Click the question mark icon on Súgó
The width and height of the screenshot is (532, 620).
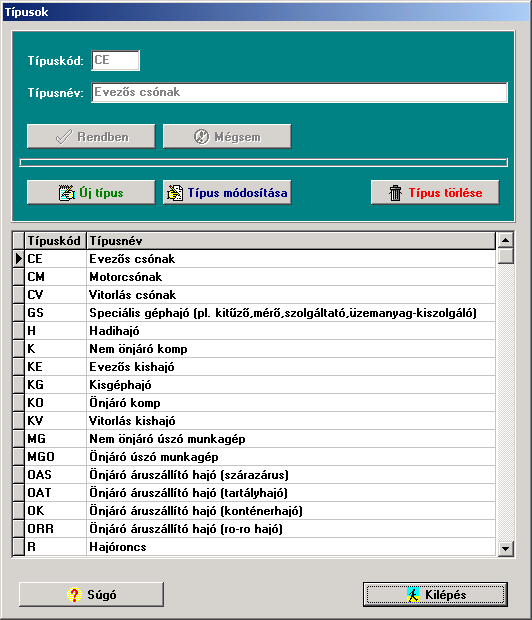(x=74, y=594)
